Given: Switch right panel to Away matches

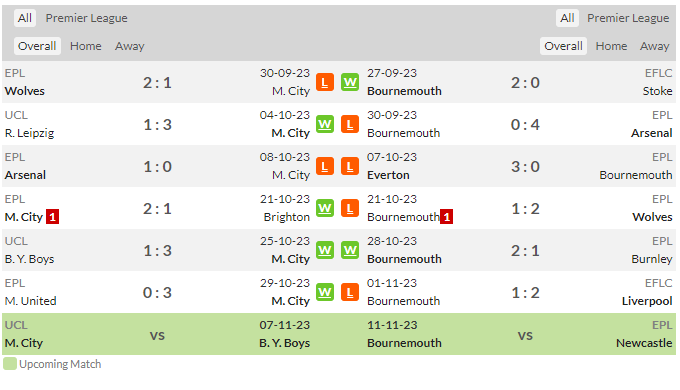Looking at the screenshot, I should click(x=654, y=46).
